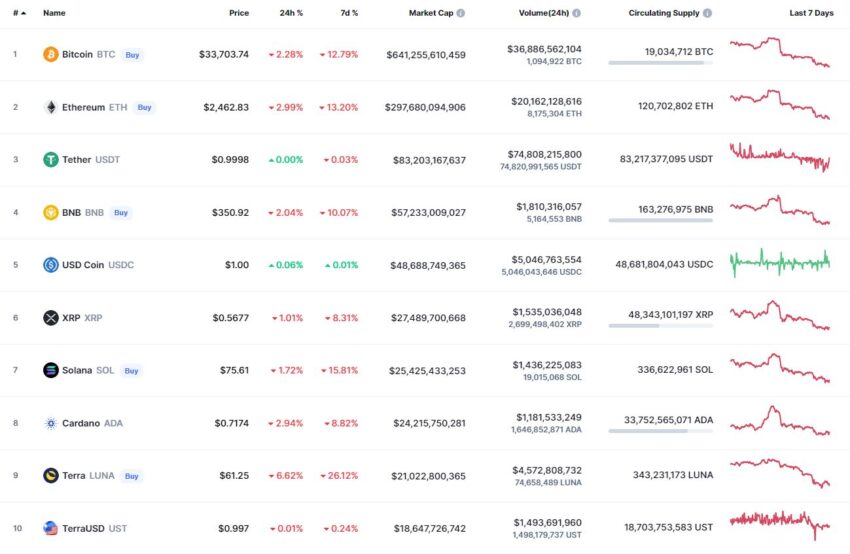Open the Cardano ADA coin link

(92, 423)
